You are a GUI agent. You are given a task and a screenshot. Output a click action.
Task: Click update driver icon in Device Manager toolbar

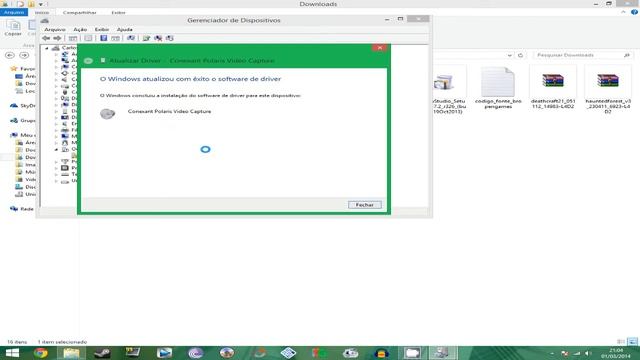tap(146, 38)
